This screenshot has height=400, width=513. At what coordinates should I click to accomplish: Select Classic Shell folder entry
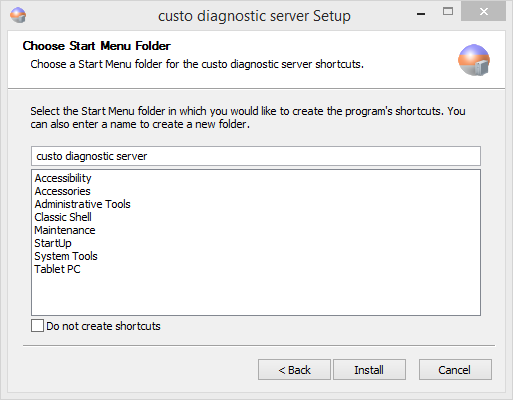(x=63, y=217)
